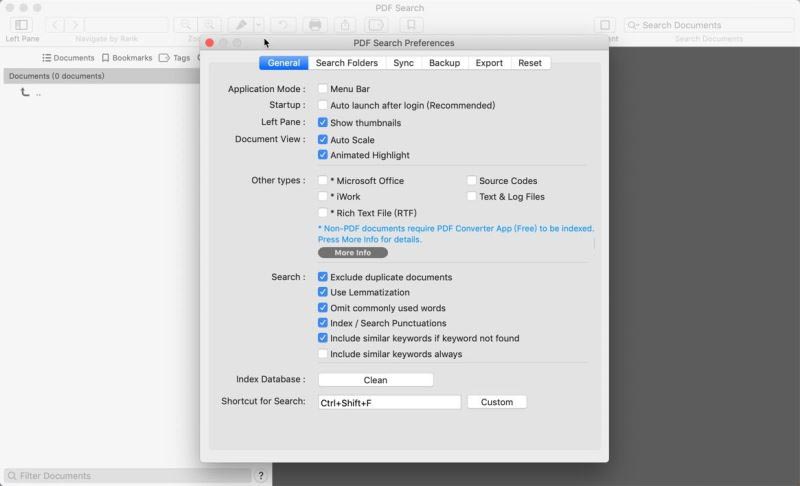This screenshot has height=486, width=800.
Task: Click the More Info button
Action: [353, 252]
